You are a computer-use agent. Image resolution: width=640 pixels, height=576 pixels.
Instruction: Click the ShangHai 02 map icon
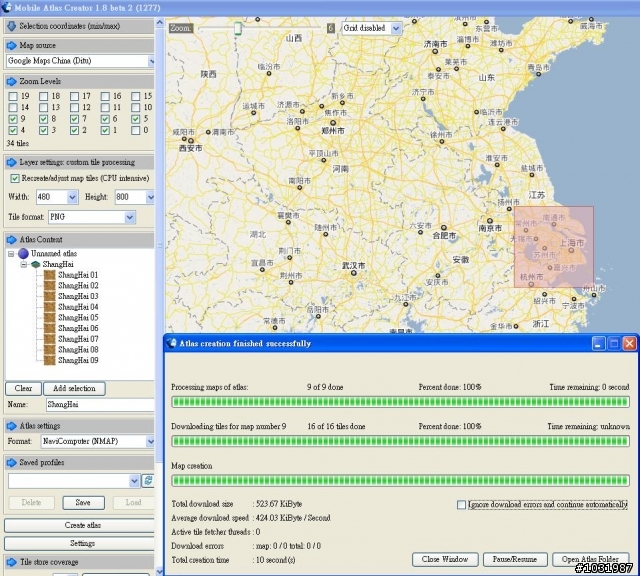pos(49,285)
